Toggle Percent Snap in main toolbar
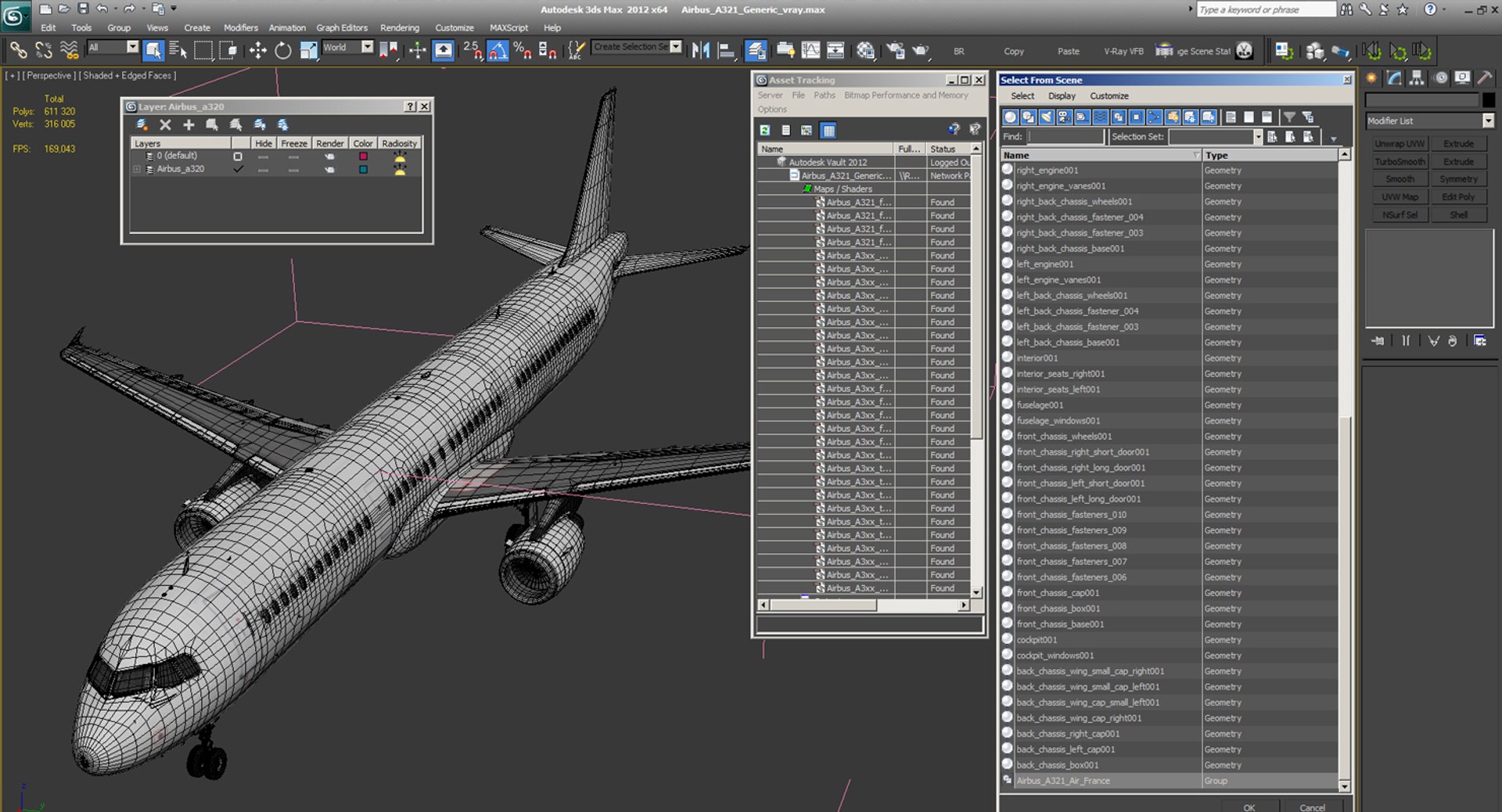This screenshot has width=1502, height=812. (523, 50)
